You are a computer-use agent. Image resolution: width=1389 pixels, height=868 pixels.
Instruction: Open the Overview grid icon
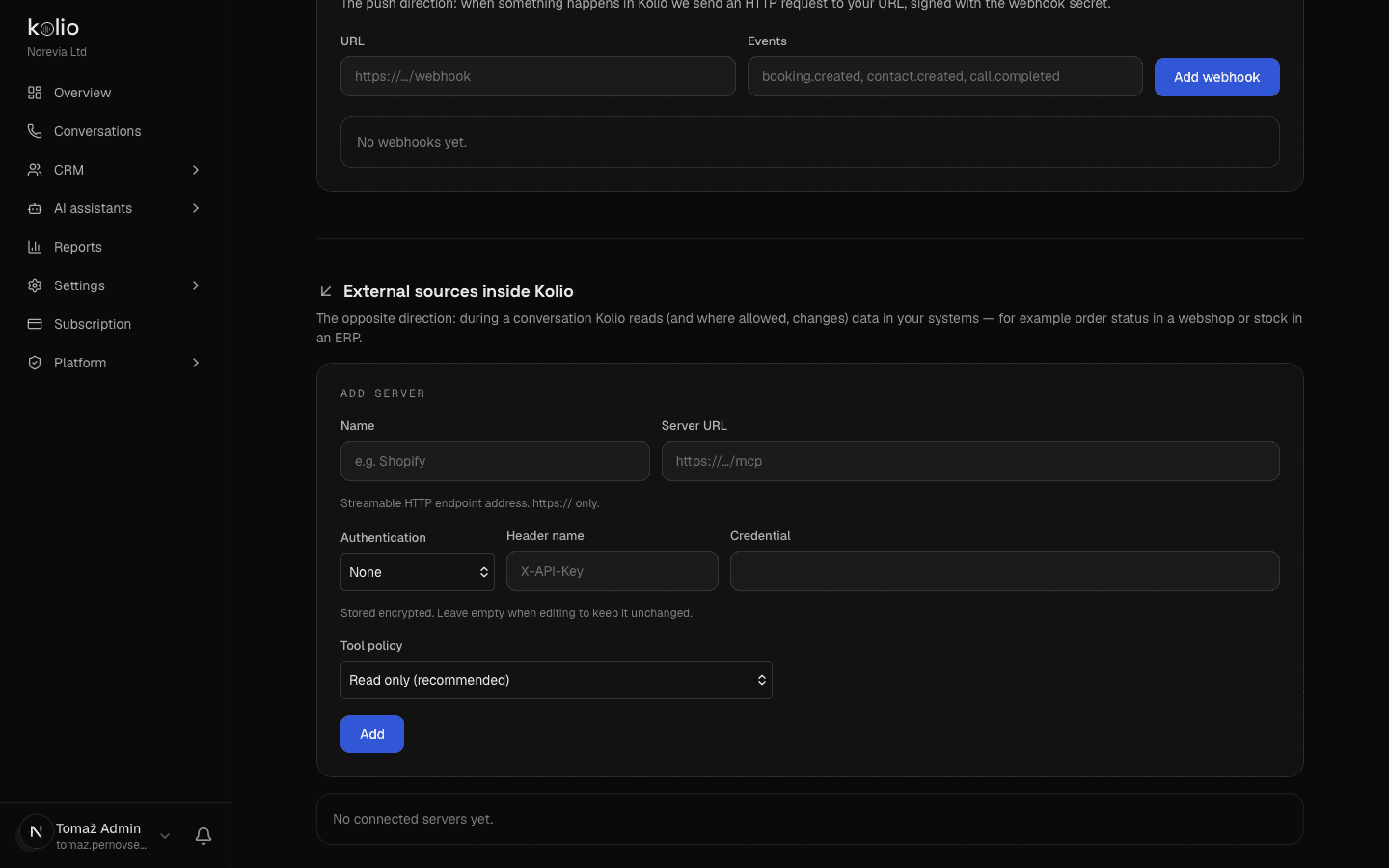pyautogui.click(x=35, y=93)
